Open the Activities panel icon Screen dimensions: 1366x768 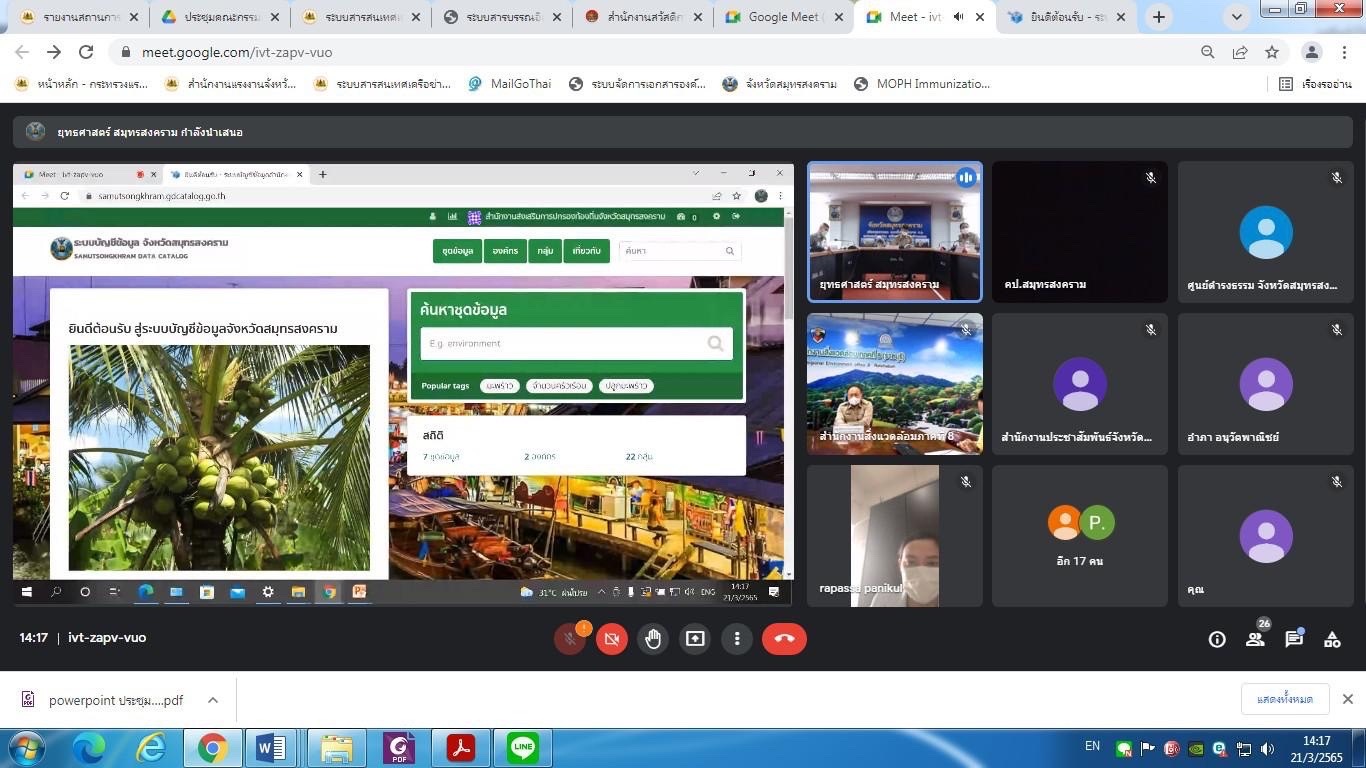point(1332,640)
